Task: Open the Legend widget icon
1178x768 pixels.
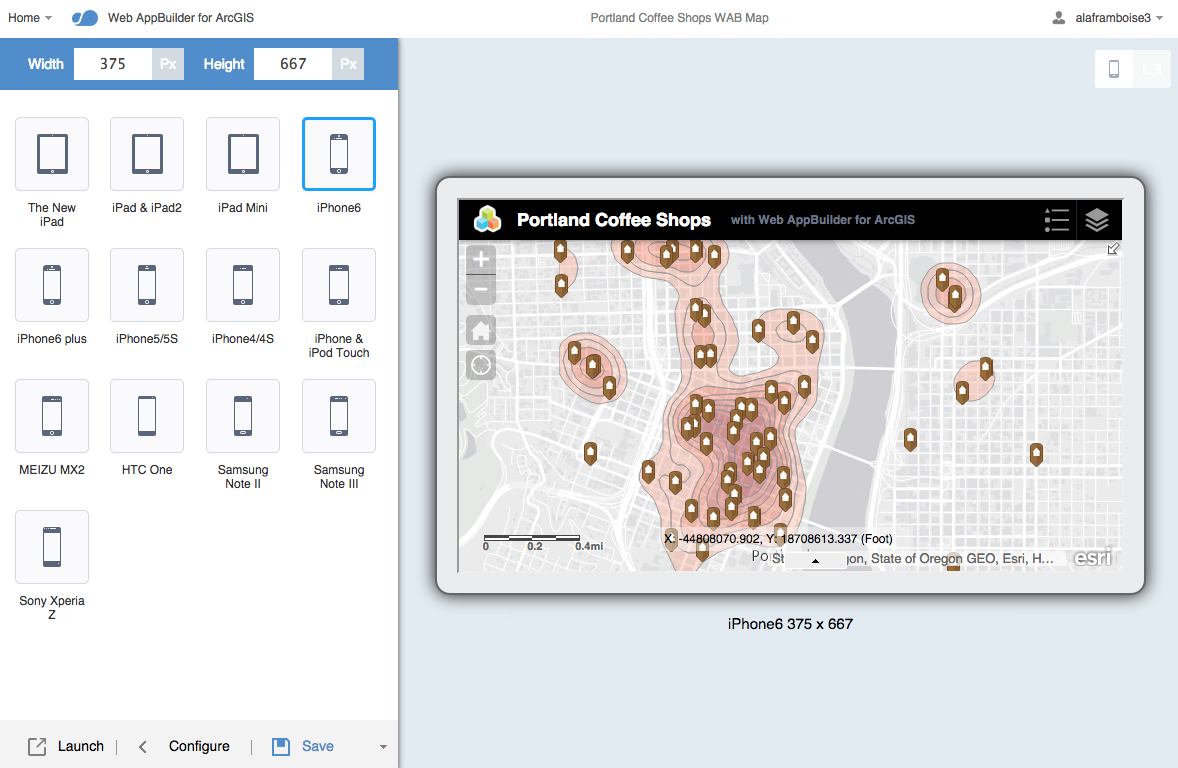Action: (1056, 219)
